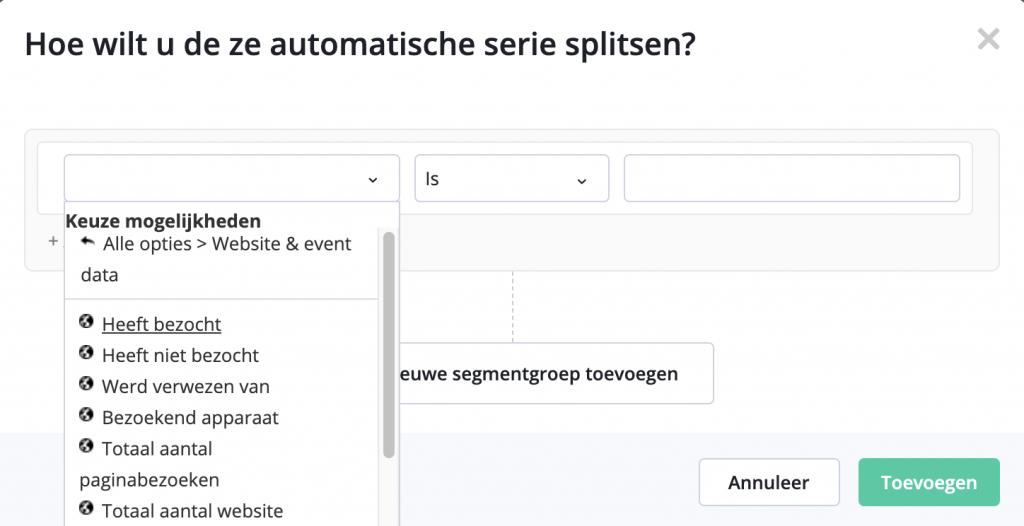1024x526 pixels.
Task: Click the green Toevoegen button
Action: coord(929,482)
